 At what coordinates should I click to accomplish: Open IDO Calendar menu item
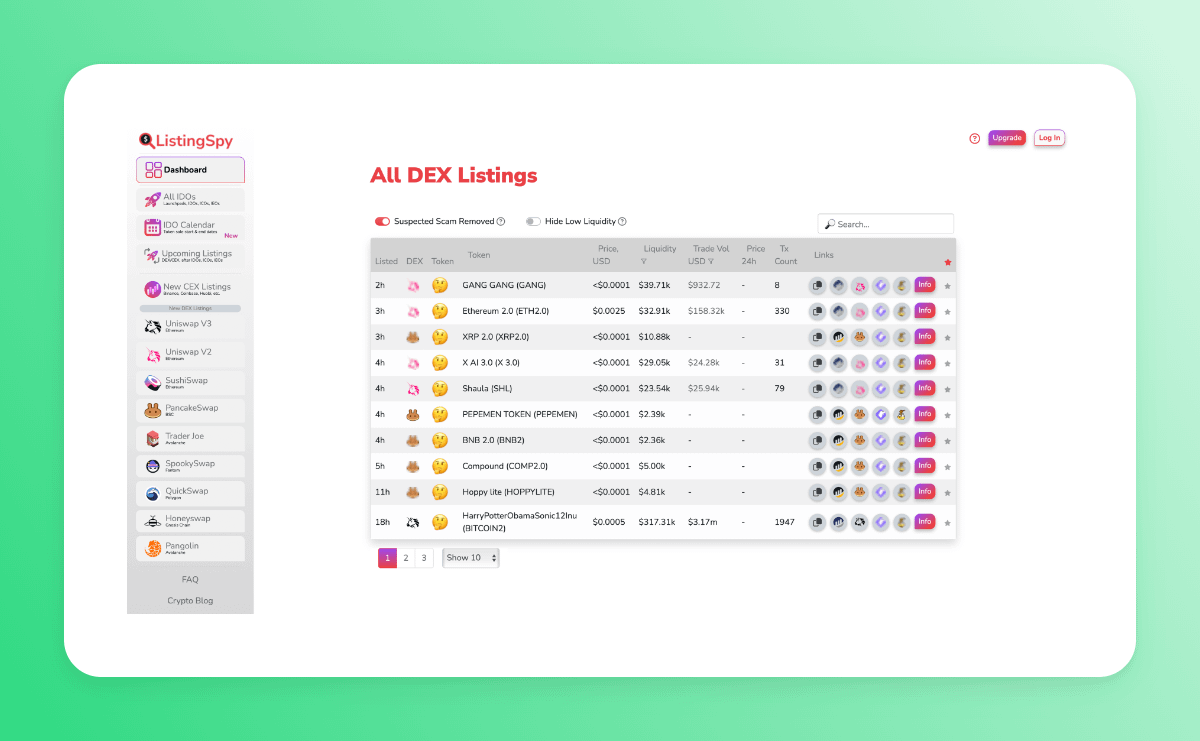[x=190, y=227]
